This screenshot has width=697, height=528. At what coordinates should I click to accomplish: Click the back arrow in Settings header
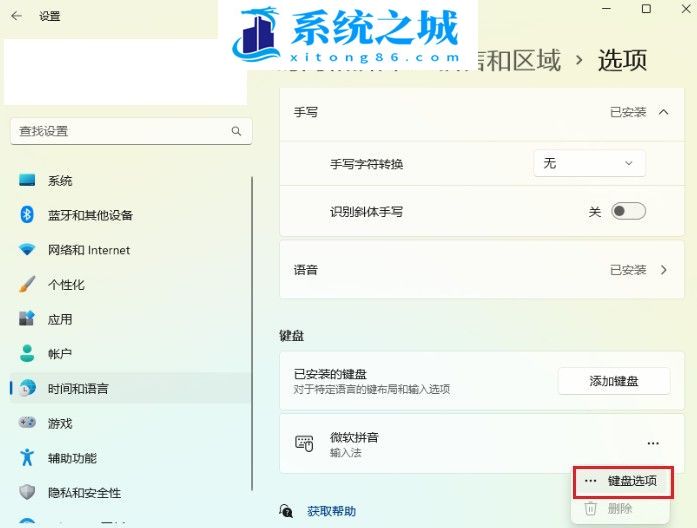click(16, 16)
